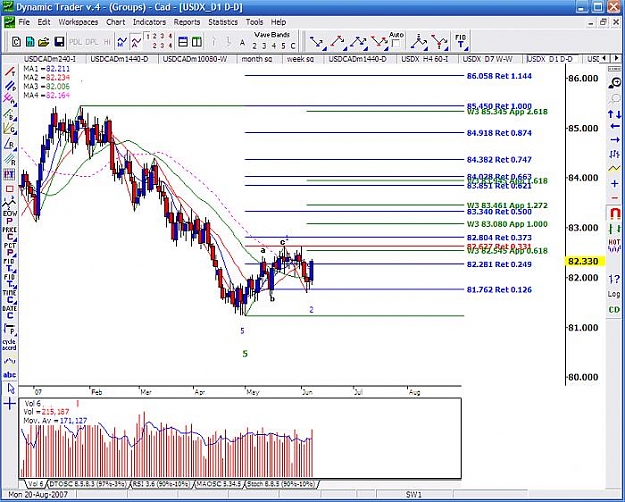Select the parallel lines P tool

click(10, 85)
